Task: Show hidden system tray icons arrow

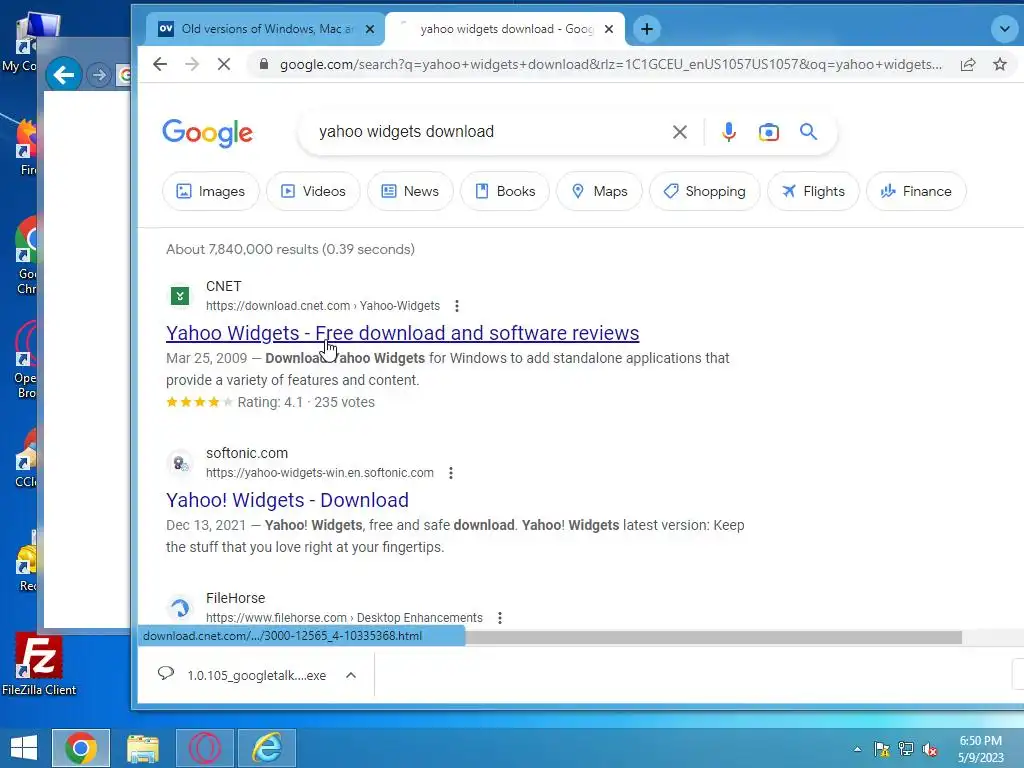Action: coord(857,749)
